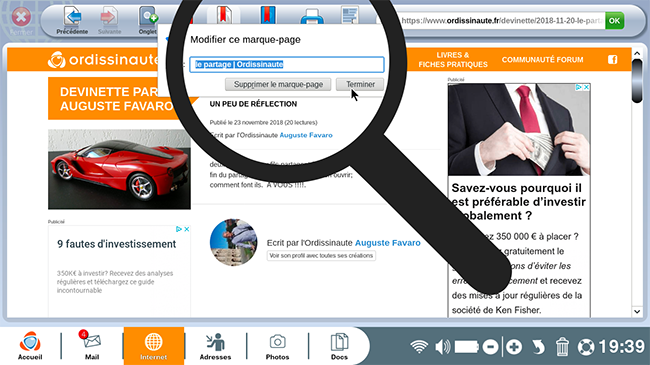Open Adresses in taskbar

[x=215, y=346]
